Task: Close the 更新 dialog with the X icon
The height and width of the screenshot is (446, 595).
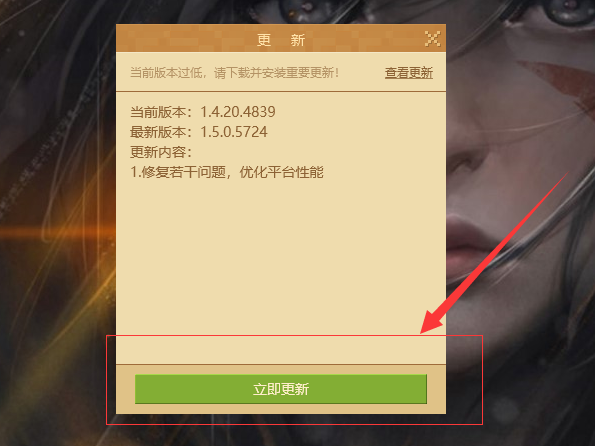Action: (432, 39)
